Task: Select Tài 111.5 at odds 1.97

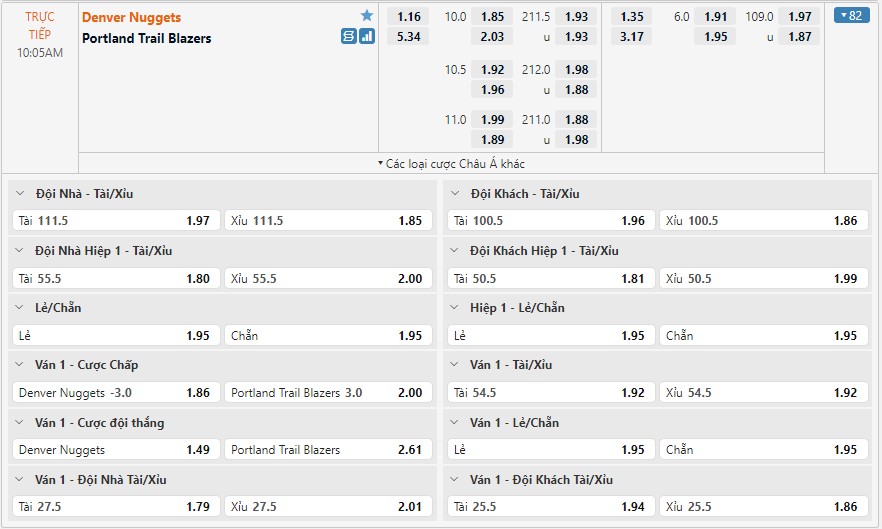Action: coord(115,220)
